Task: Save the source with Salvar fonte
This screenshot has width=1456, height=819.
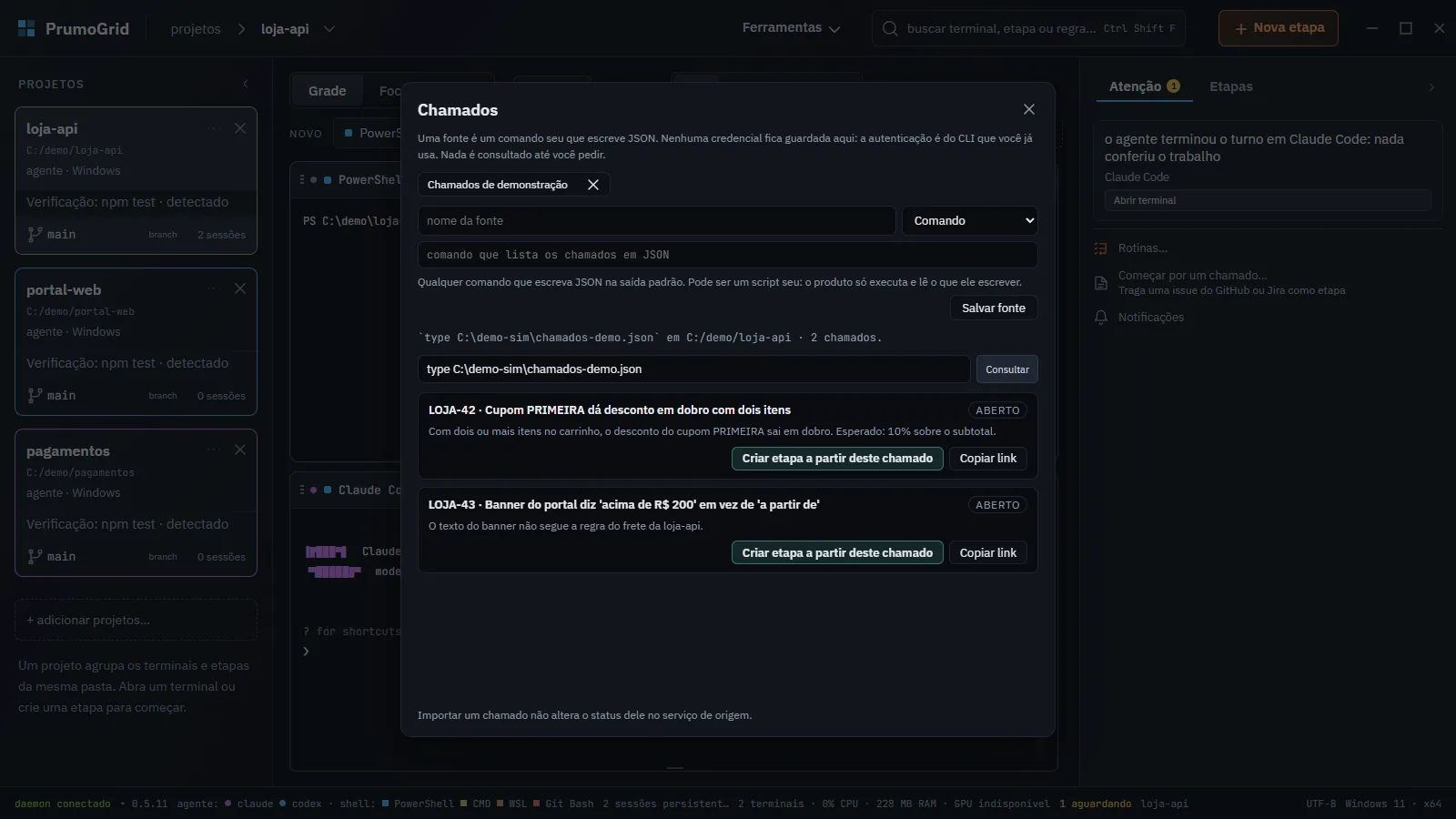Action: click(994, 308)
